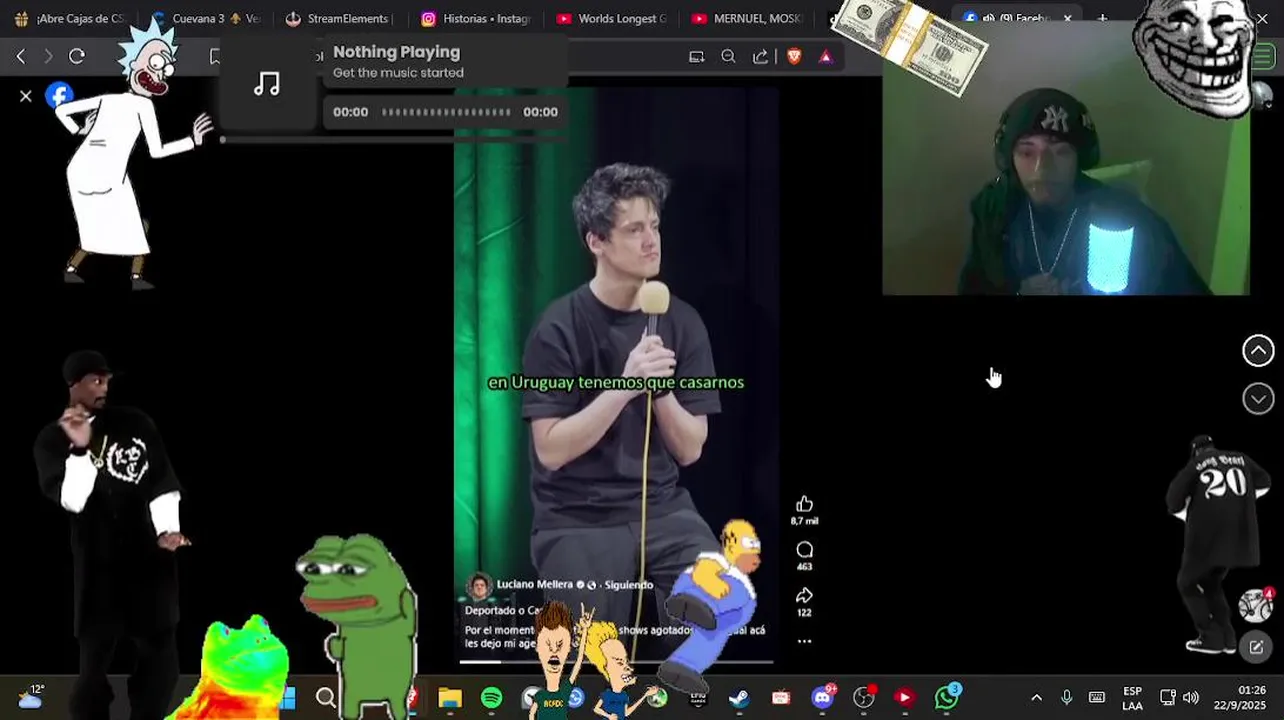Expand the hidden system tray icons
This screenshot has height=720, width=1284.
[x=1036, y=698]
